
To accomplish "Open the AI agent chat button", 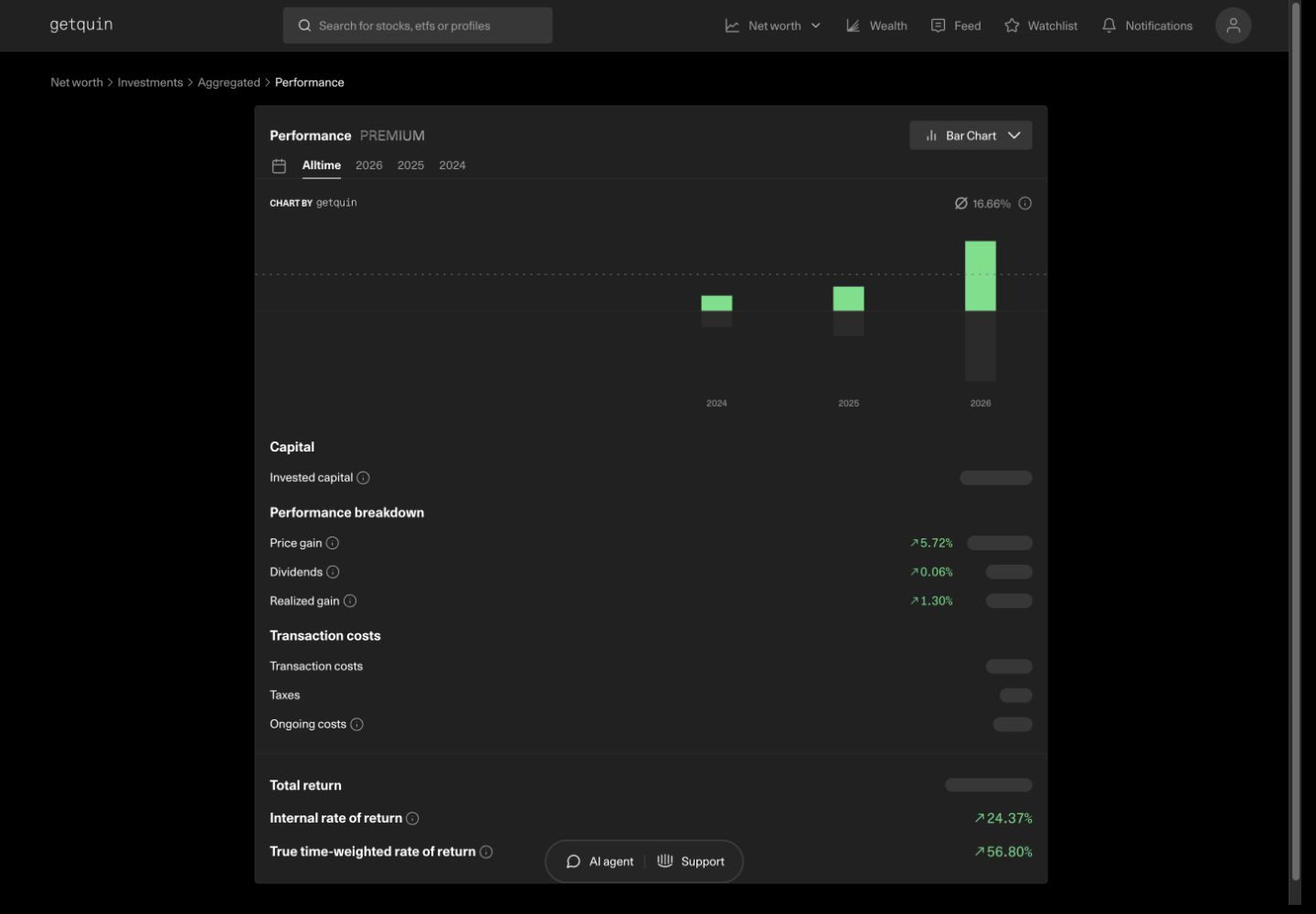I will 600,862.
